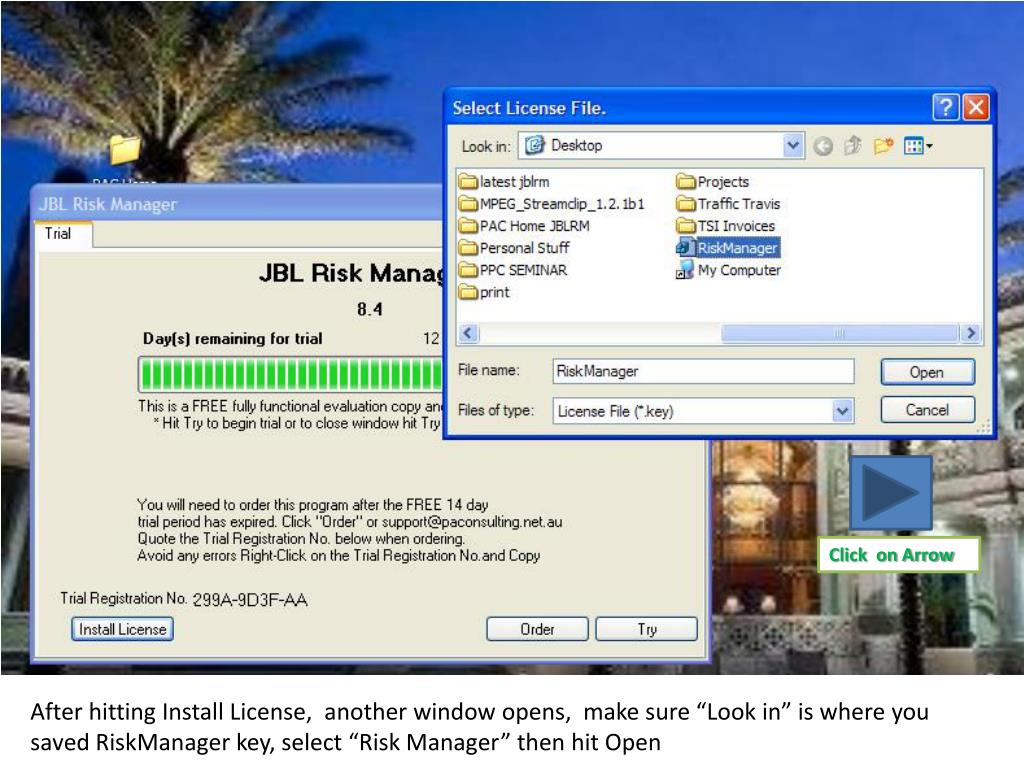Create a new folder icon
The height and width of the screenshot is (768, 1024).
point(883,146)
